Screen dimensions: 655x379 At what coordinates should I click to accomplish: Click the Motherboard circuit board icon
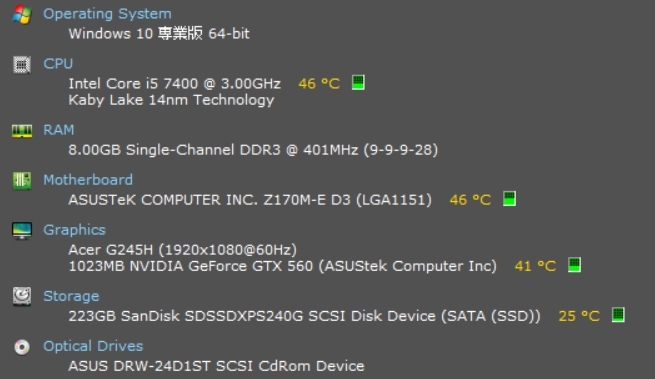click(x=22, y=181)
